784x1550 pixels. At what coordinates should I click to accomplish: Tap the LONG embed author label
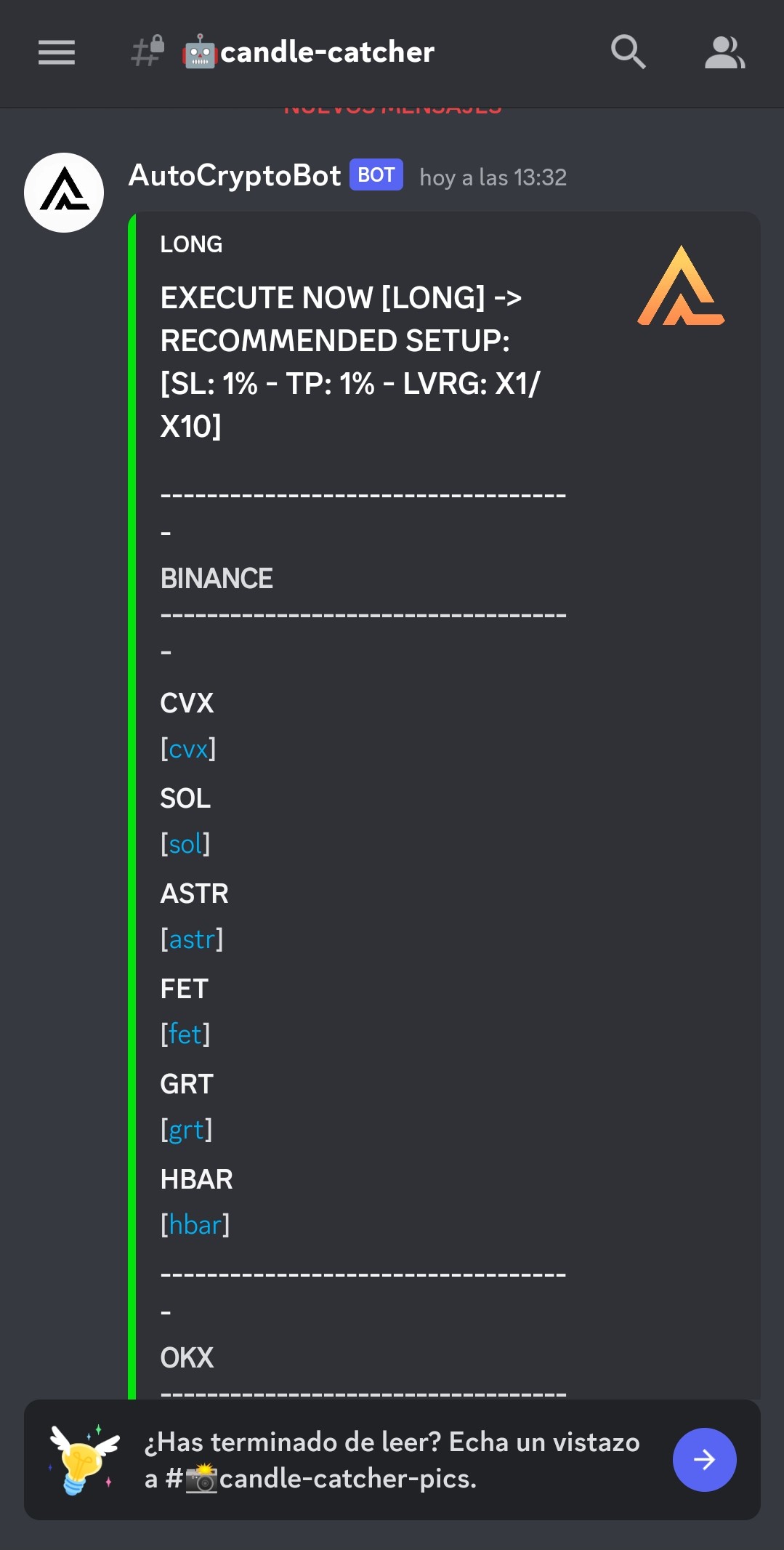tap(191, 244)
